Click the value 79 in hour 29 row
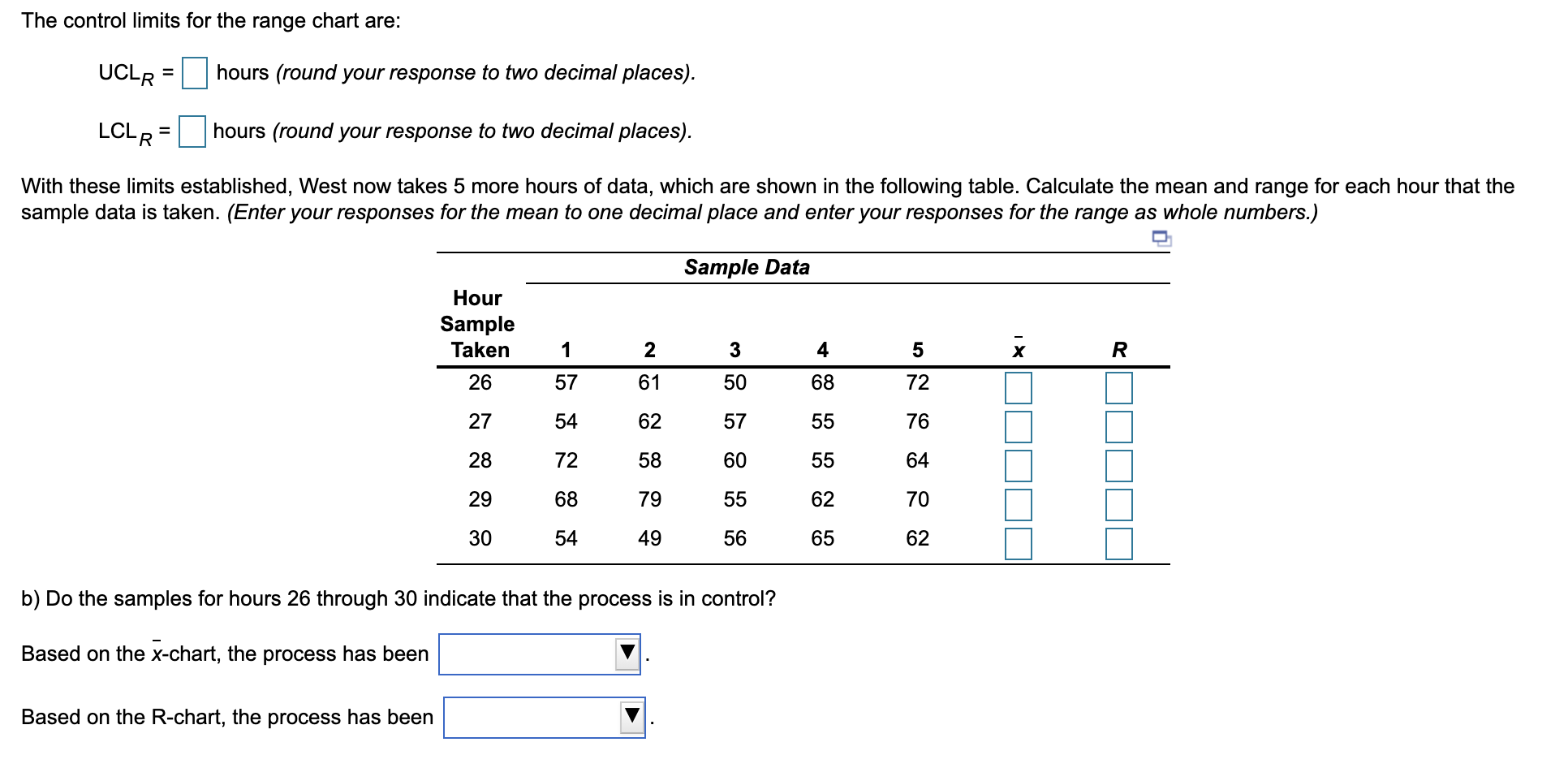The height and width of the screenshot is (768, 1568). [x=651, y=500]
